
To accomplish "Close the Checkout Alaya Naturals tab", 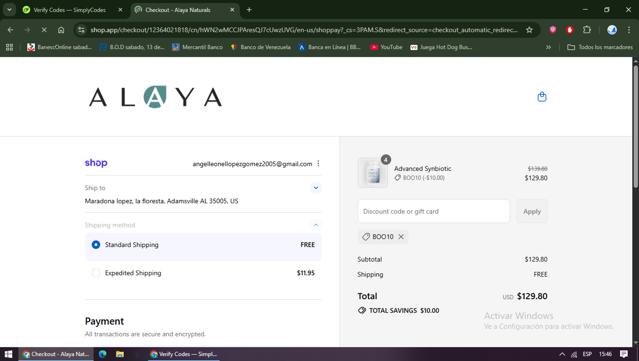I will [232, 10].
